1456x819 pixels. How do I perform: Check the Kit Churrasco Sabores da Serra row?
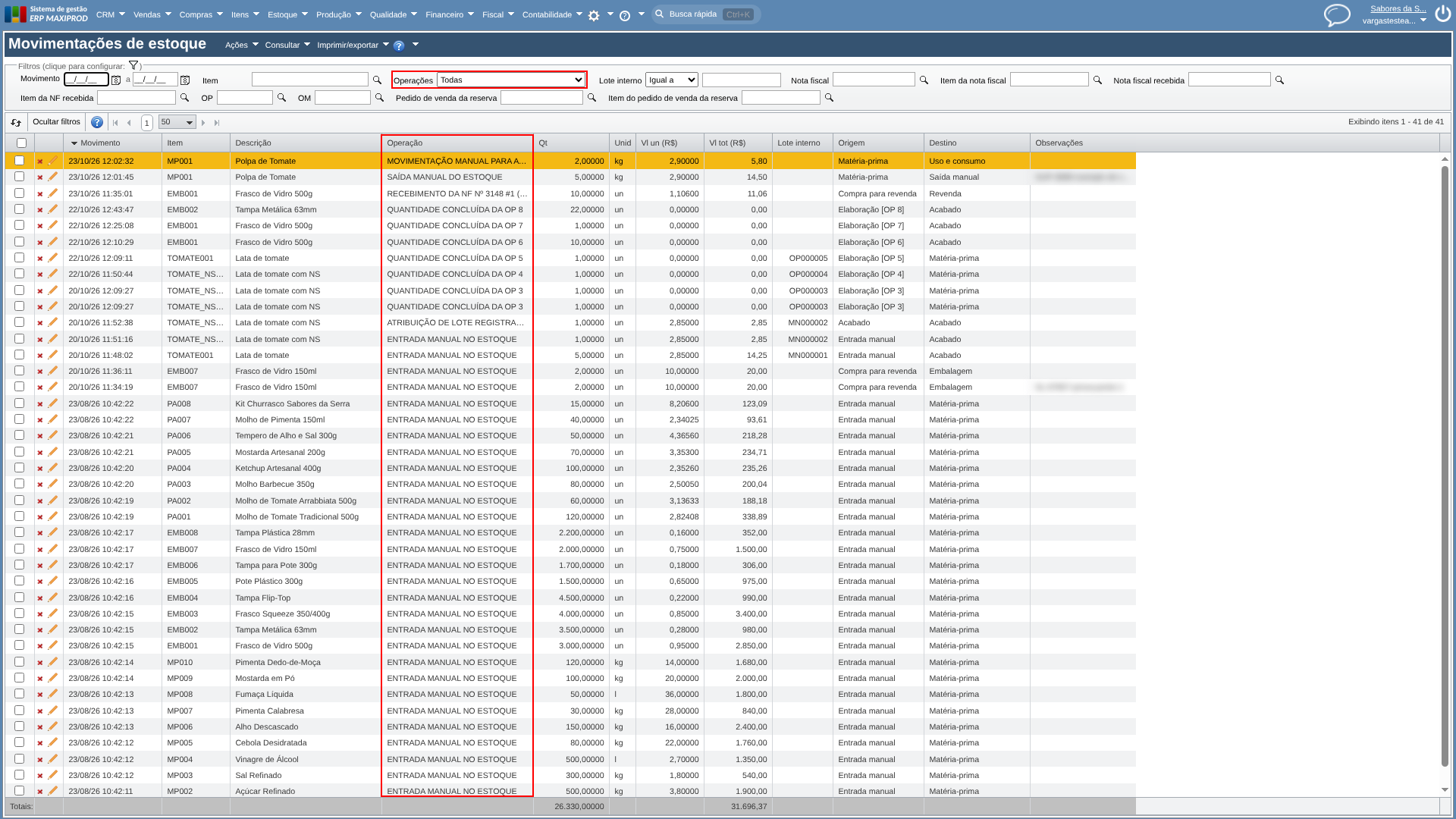pos(20,403)
